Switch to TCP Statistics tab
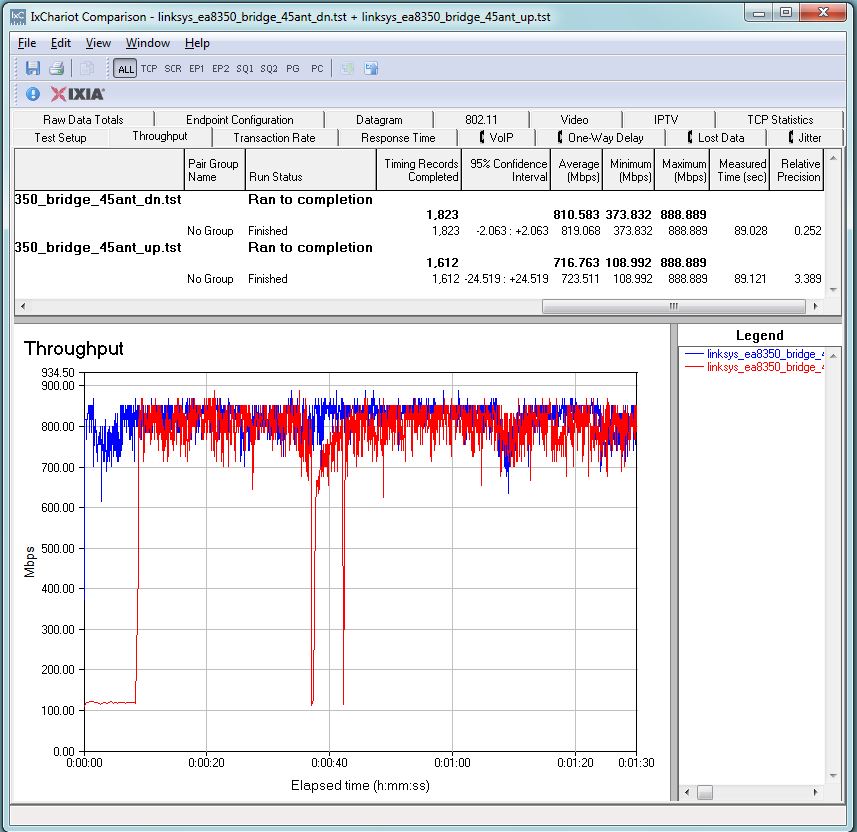This screenshot has width=857, height=832. tap(780, 120)
